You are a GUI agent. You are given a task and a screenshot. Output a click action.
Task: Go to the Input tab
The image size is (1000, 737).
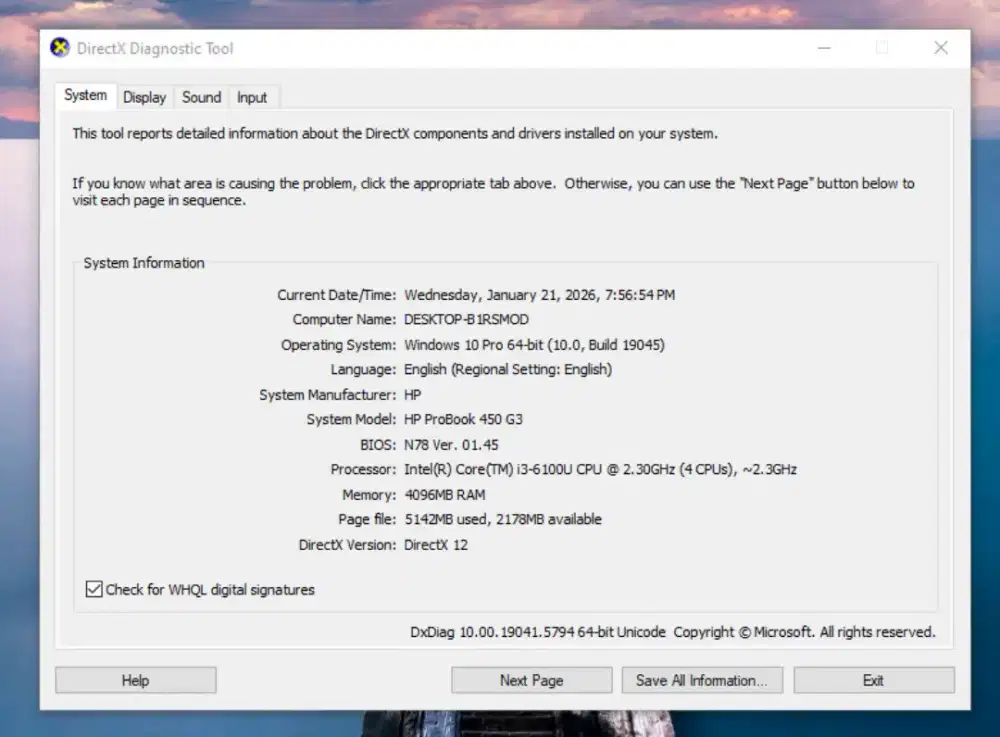252,97
